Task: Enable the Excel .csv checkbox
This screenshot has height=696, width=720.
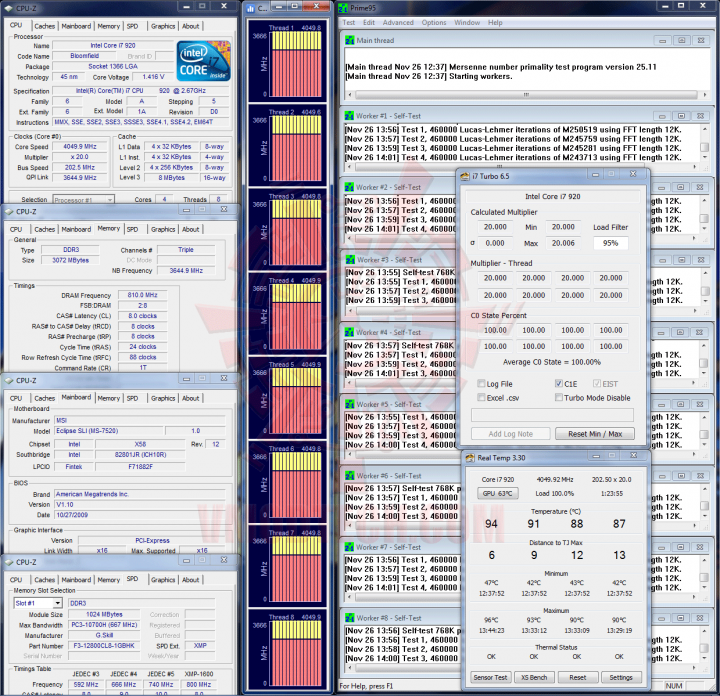Action: (x=481, y=397)
